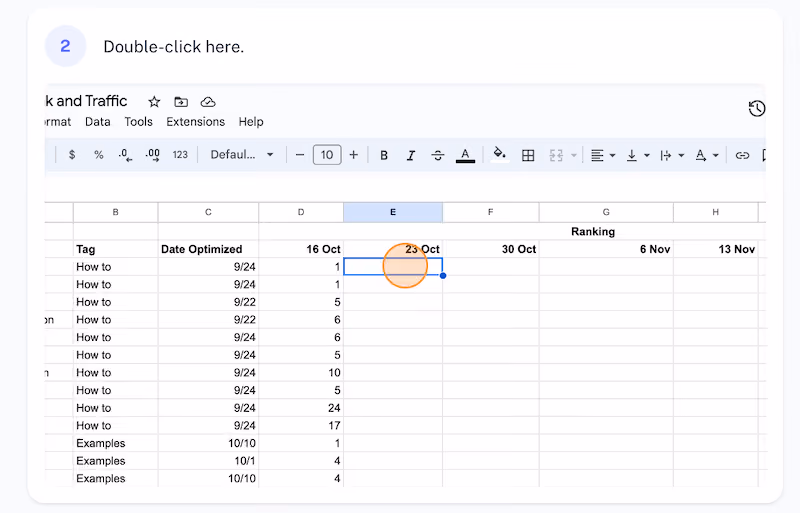800x513 pixels.
Task: Open the Data menu
Action: pos(97,122)
